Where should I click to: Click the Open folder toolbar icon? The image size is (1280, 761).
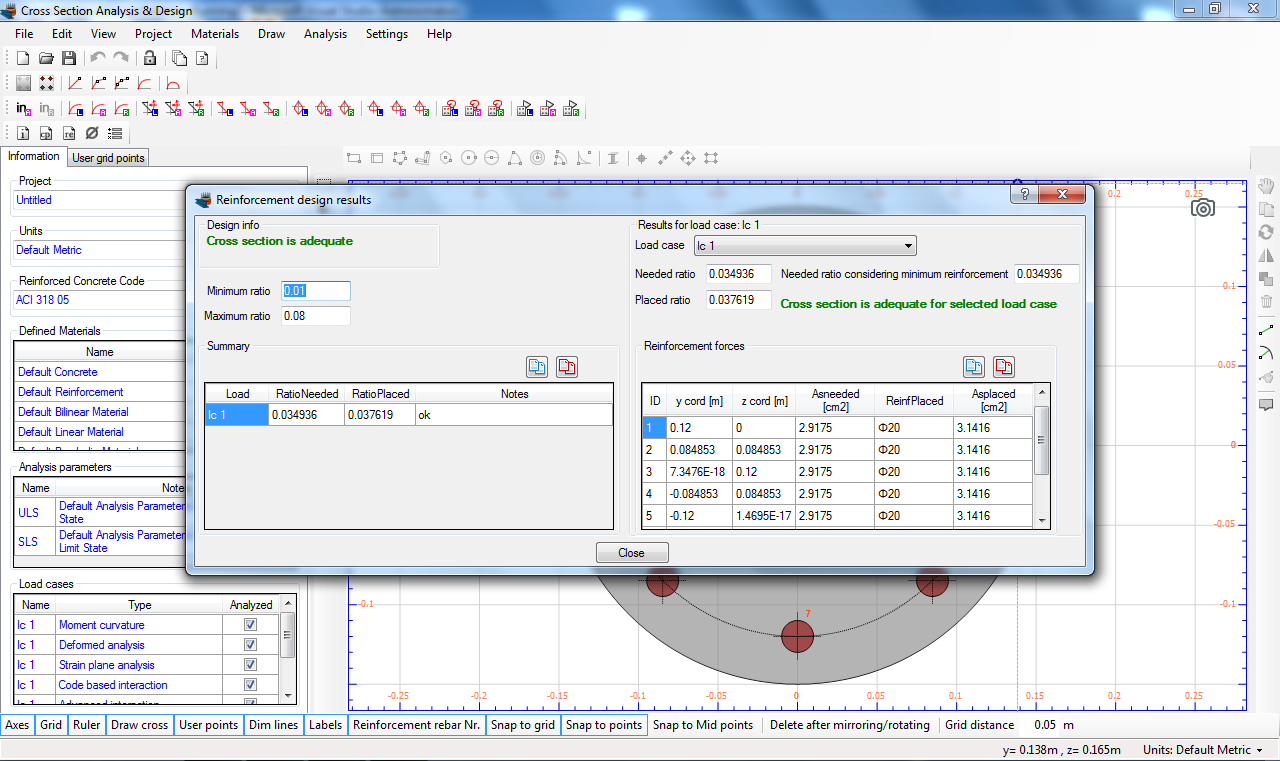point(46,59)
